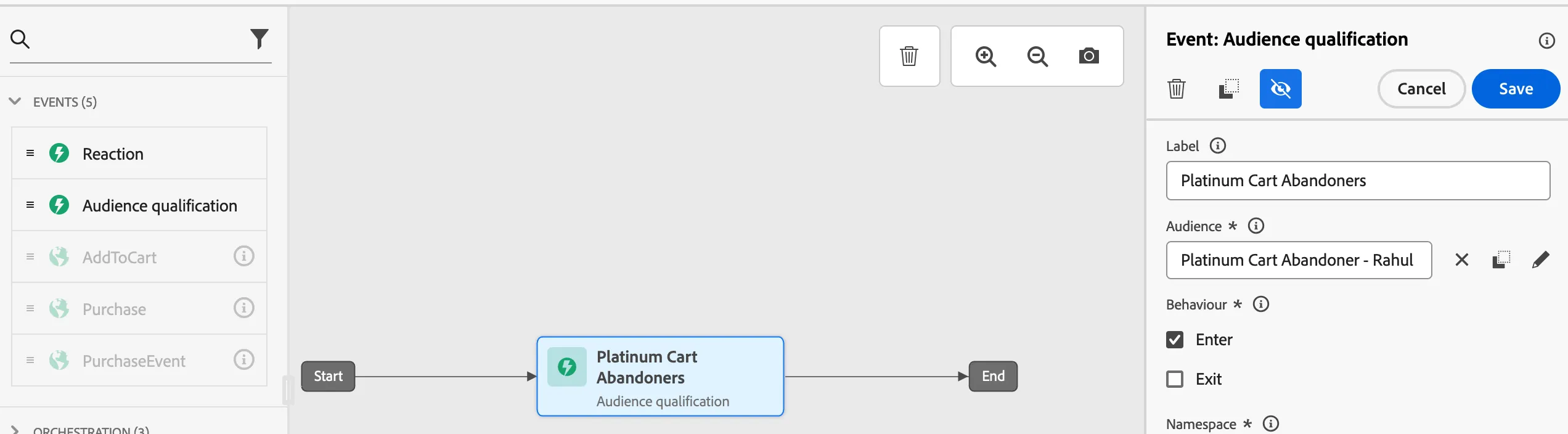Check the Exit behaviour checkbox
Screen dimensions: 1568x434
pyautogui.click(x=1175, y=379)
